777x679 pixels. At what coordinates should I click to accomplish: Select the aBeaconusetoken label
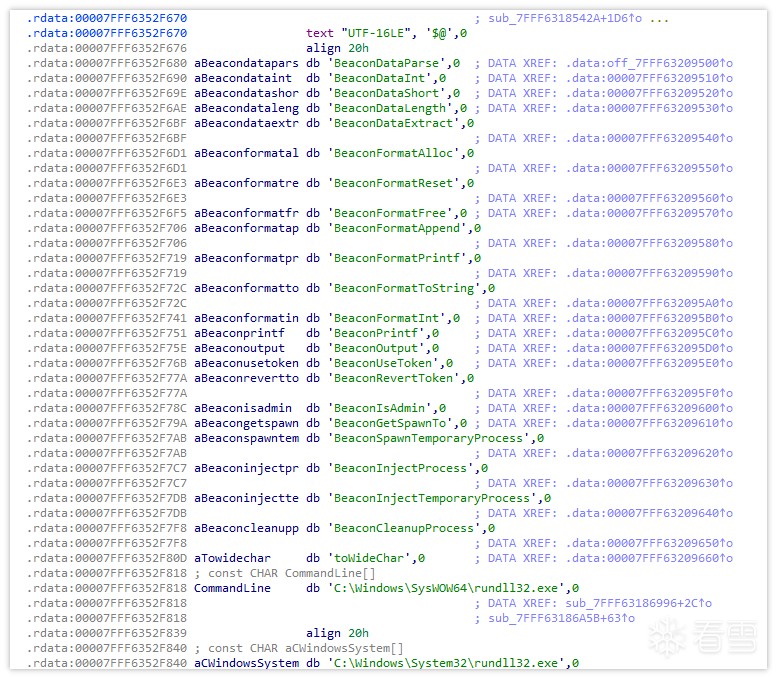pos(246,363)
